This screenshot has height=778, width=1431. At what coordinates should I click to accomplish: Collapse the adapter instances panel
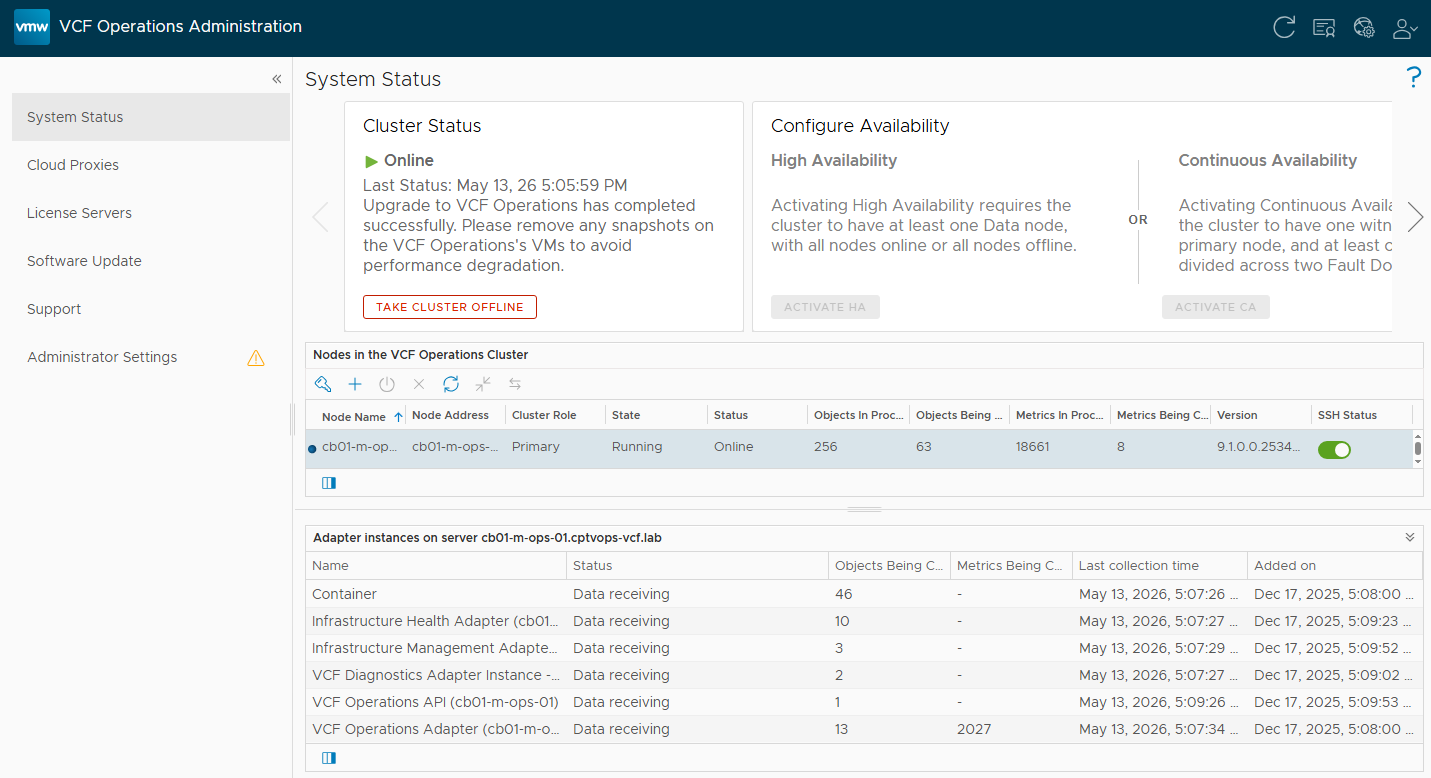(1410, 537)
